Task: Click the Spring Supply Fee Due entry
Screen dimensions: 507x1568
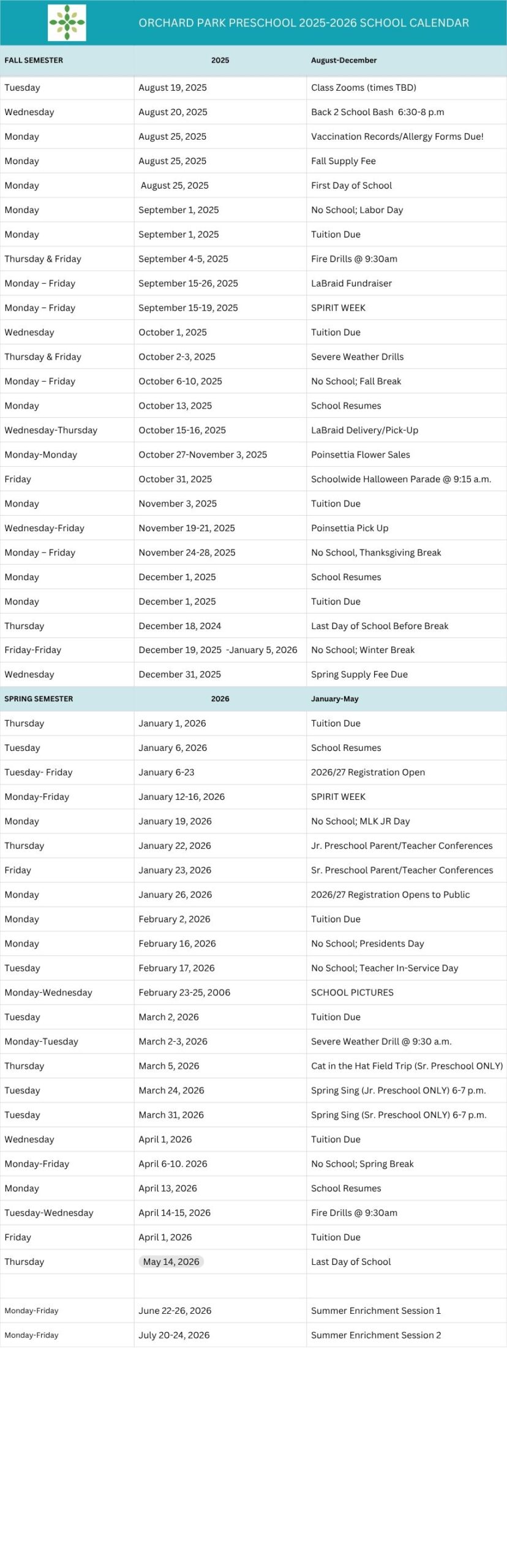Action: 359,674
